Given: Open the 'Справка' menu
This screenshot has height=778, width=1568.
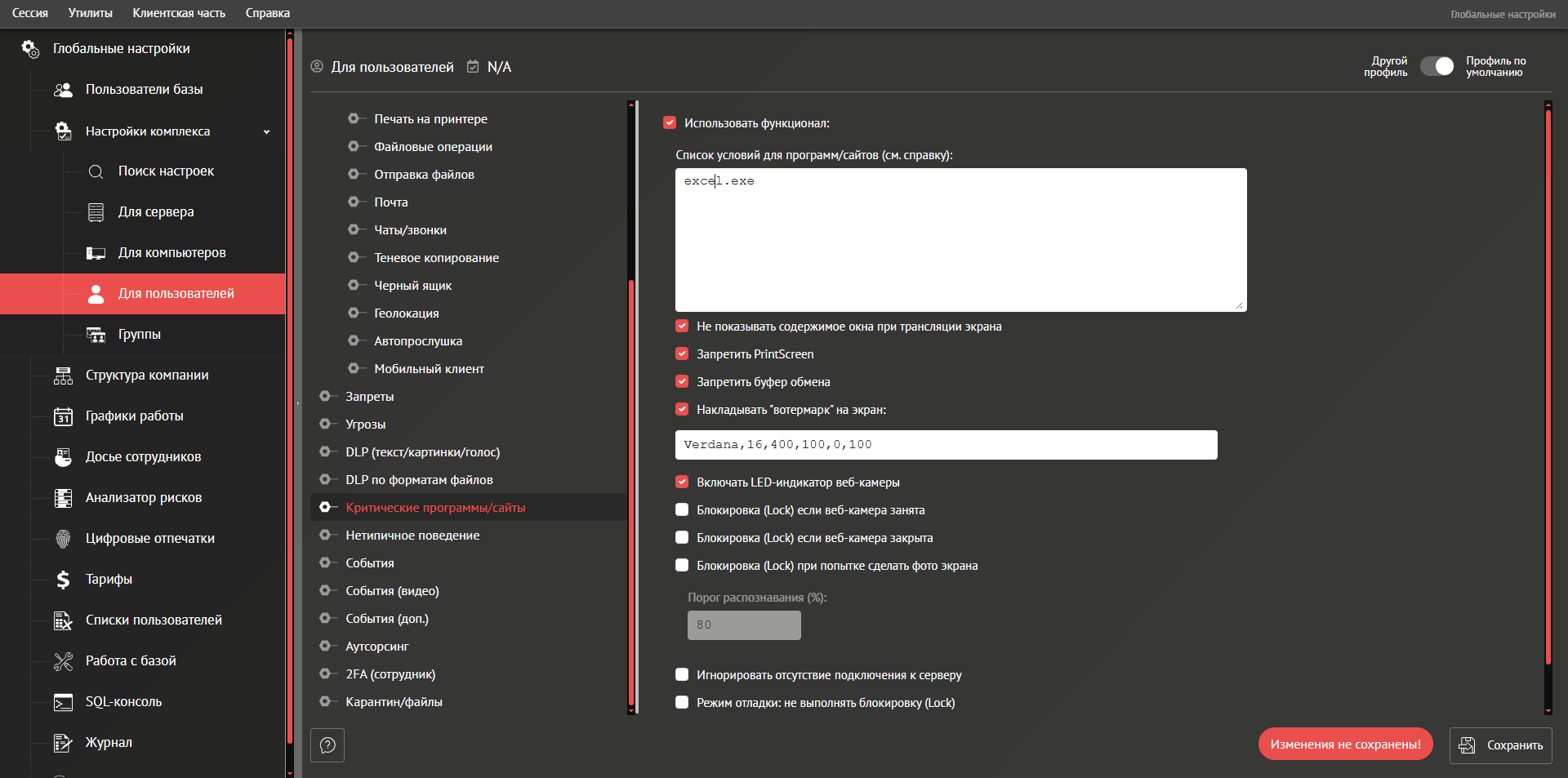Looking at the screenshot, I should point(267,13).
